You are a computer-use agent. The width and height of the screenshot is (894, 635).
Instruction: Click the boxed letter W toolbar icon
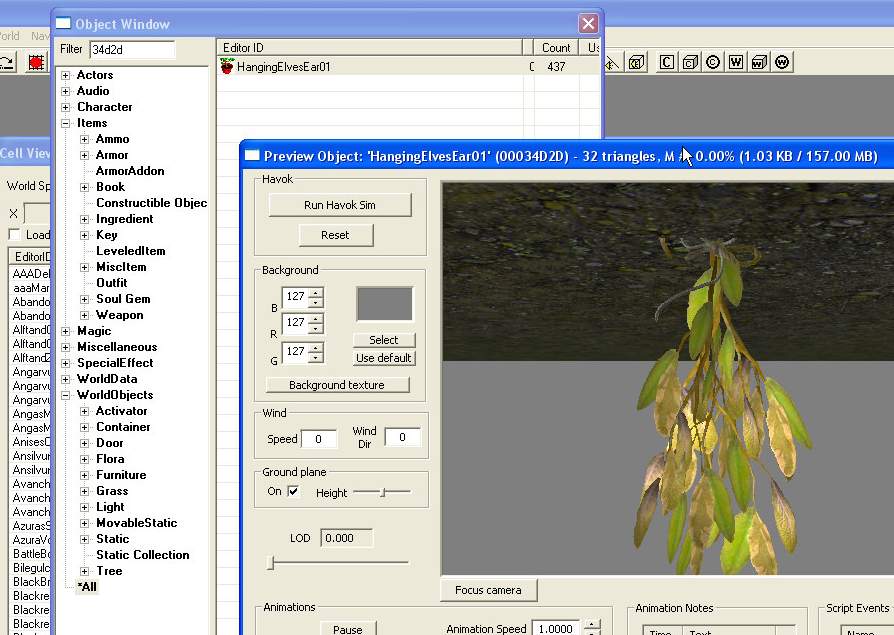click(736, 62)
